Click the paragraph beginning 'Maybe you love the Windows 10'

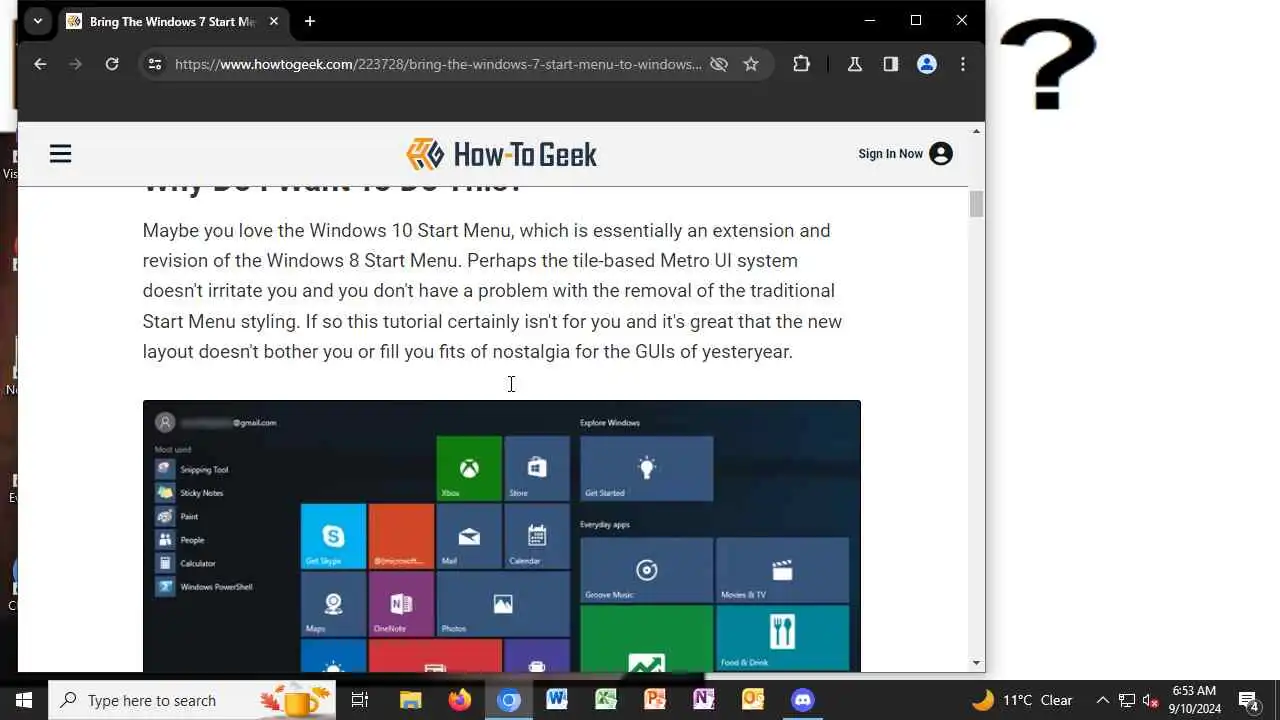(x=492, y=291)
